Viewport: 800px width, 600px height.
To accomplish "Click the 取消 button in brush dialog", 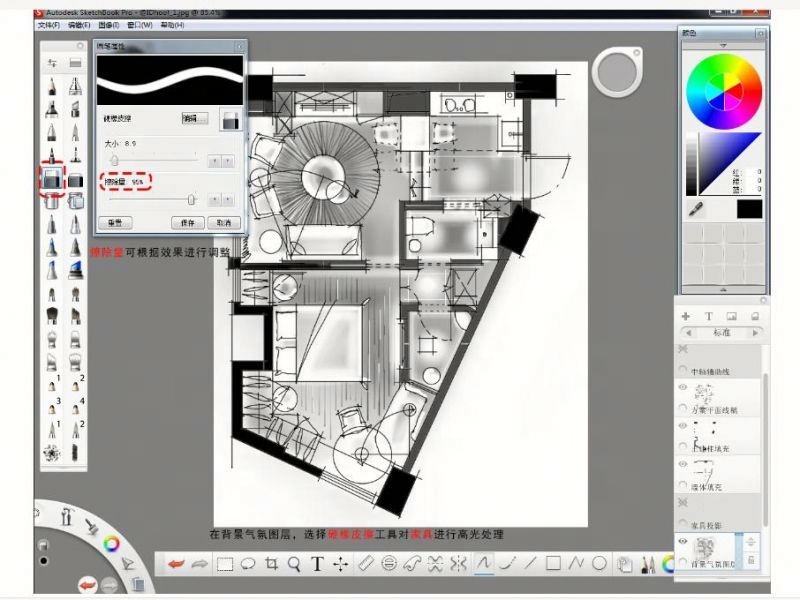I will [224, 222].
